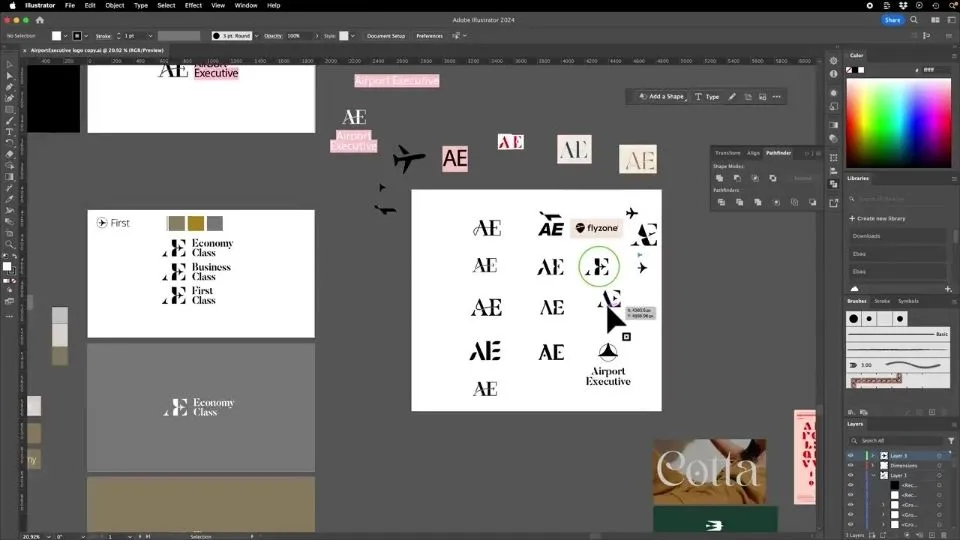Toggle visibility of Dimensions layer

point(850,465)
